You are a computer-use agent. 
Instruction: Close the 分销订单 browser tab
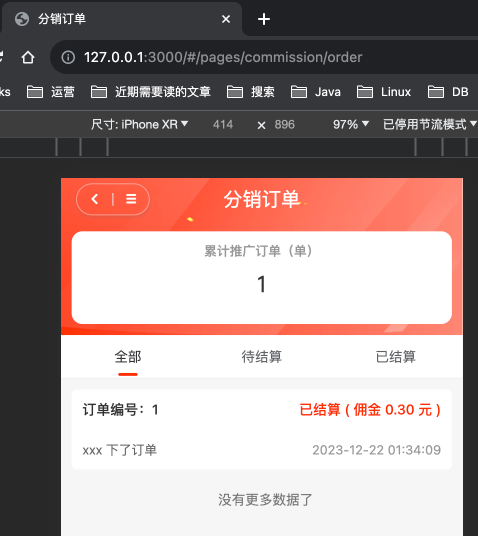coord(226,19)
